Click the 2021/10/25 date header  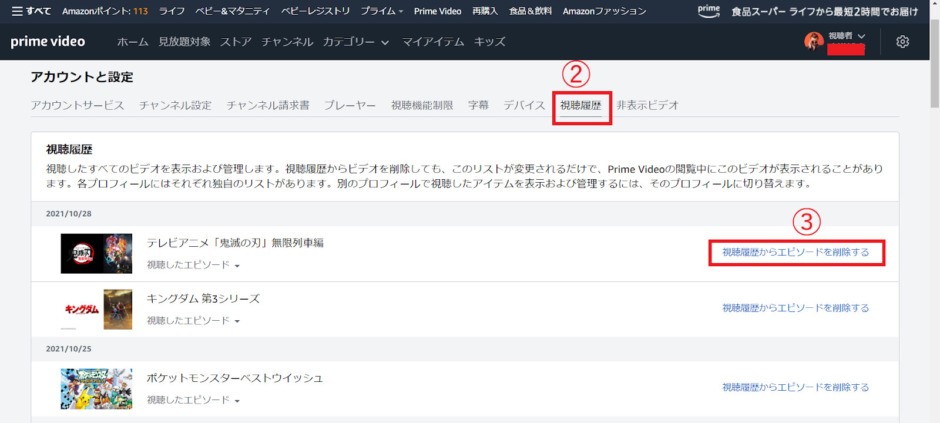pyautogui.click(x=68, y=348)
